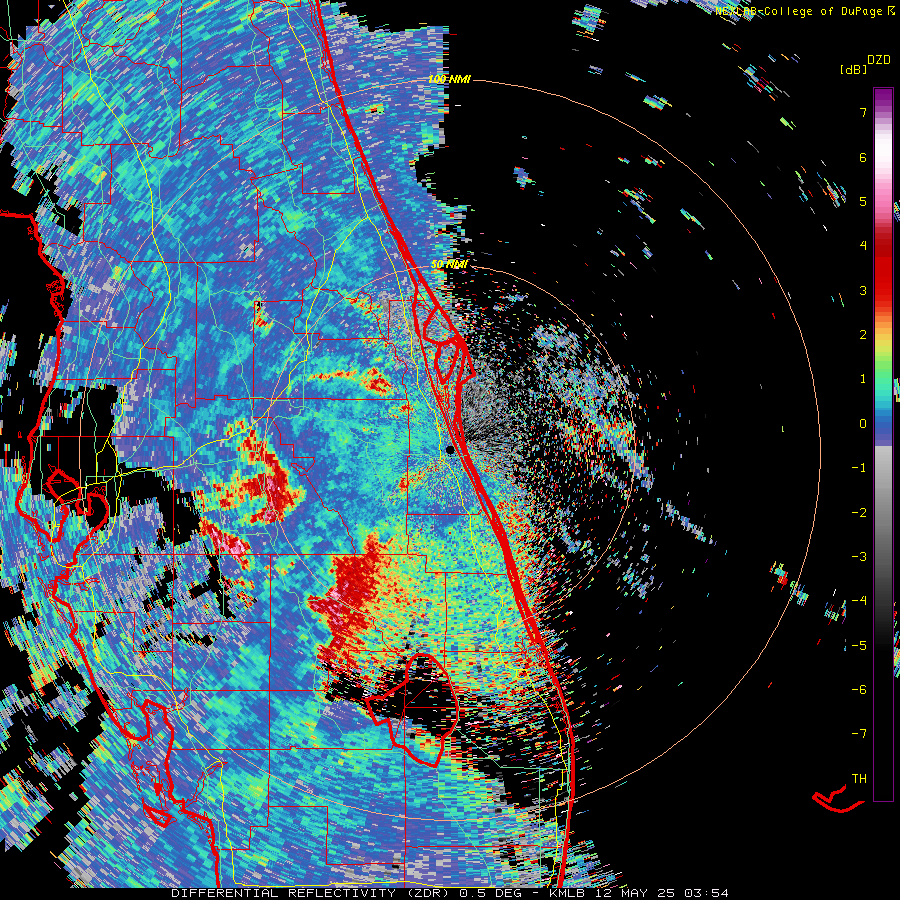
Task: Select the "DZD" legend title
Action: coord(878,60)
